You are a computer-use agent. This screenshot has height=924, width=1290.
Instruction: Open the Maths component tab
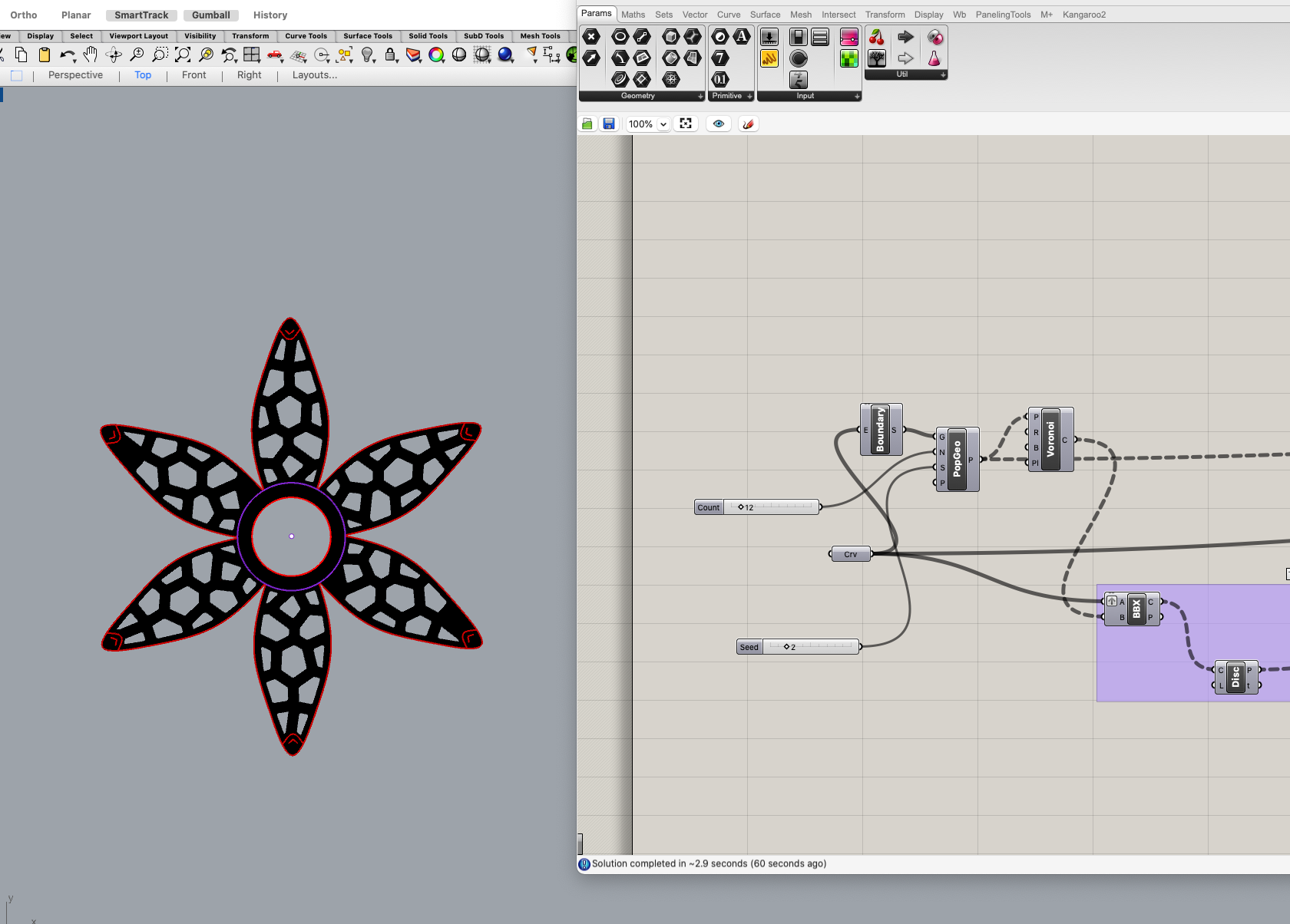(633, 15)
